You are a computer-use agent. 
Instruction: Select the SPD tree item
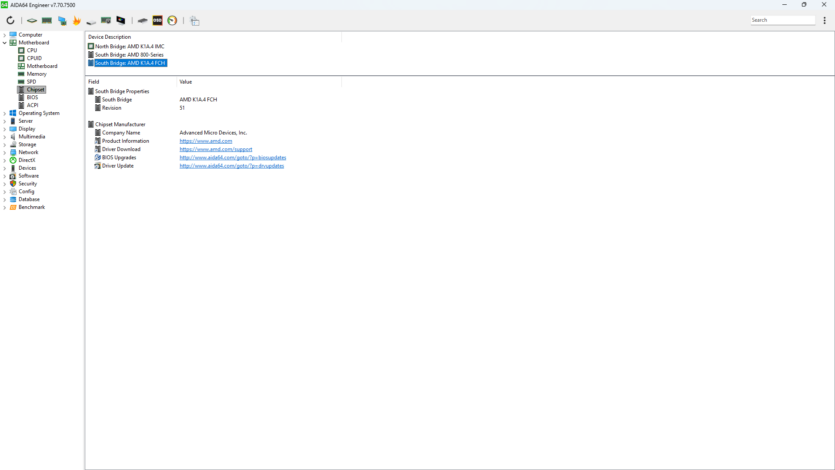pos(31,82)
